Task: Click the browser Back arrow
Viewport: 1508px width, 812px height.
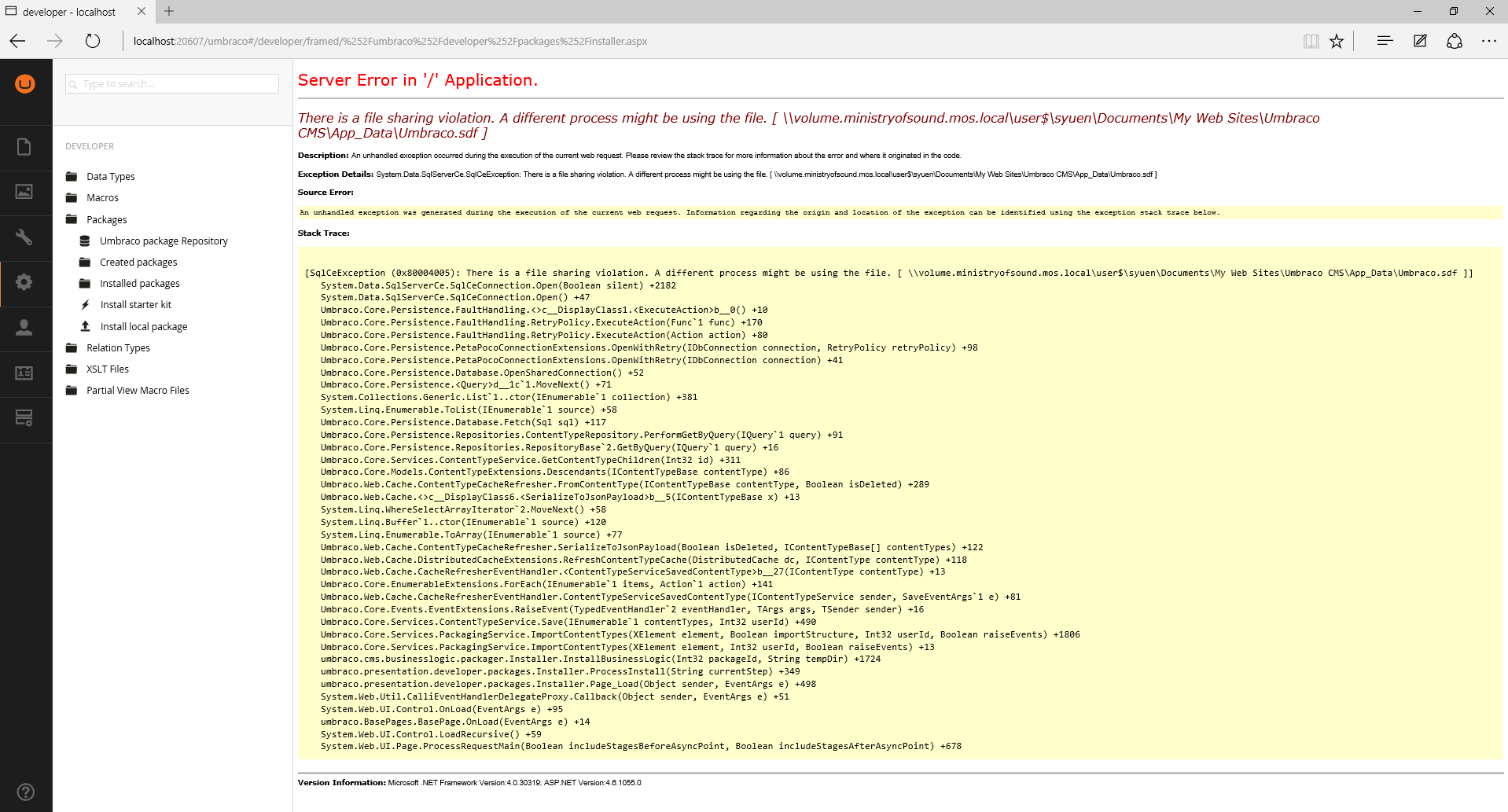Action: click(x=18, y=41)
